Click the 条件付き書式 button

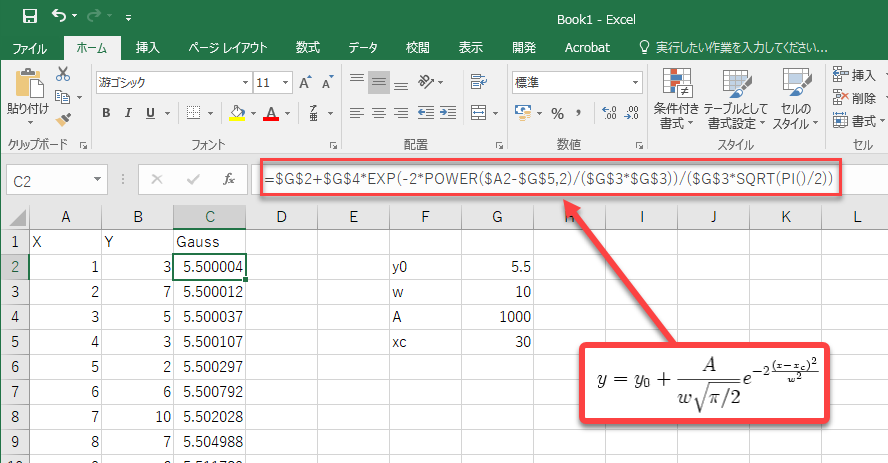pyautogui.click(x=676, y=100)
